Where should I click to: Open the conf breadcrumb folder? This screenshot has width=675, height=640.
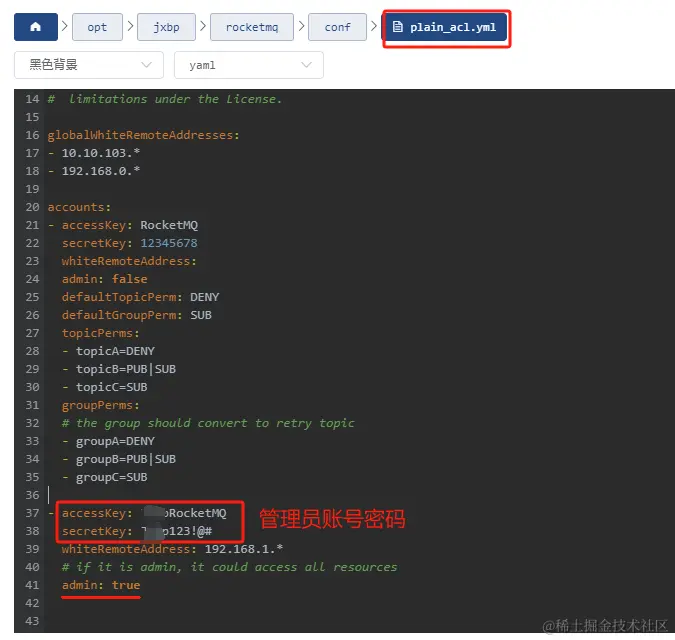click(x=337, y=27)
